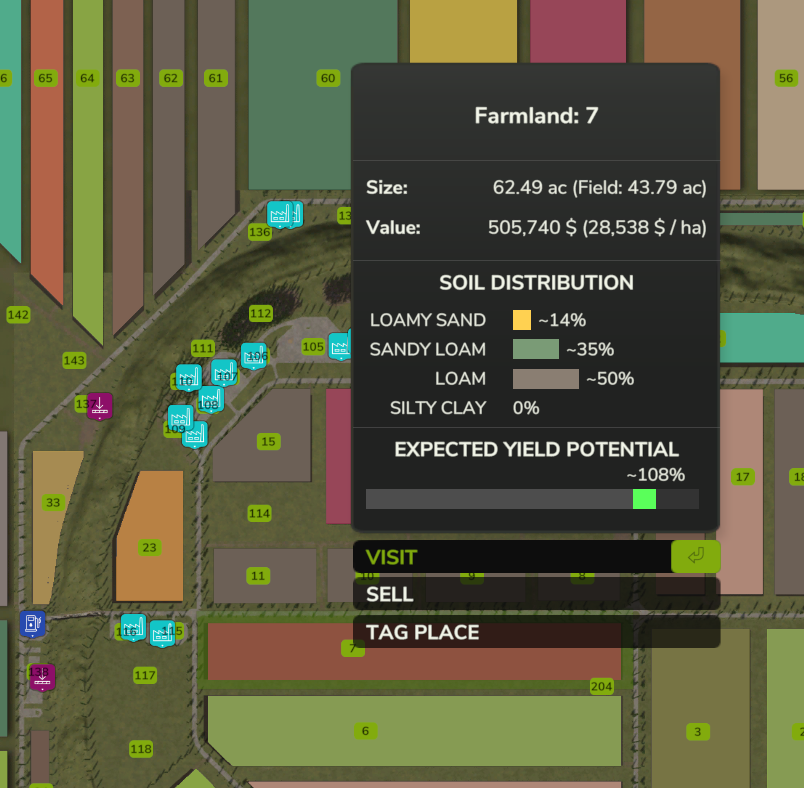Select the green field labeled 6
This screenshot has width=804, height=788.
(x=365, y=731)
